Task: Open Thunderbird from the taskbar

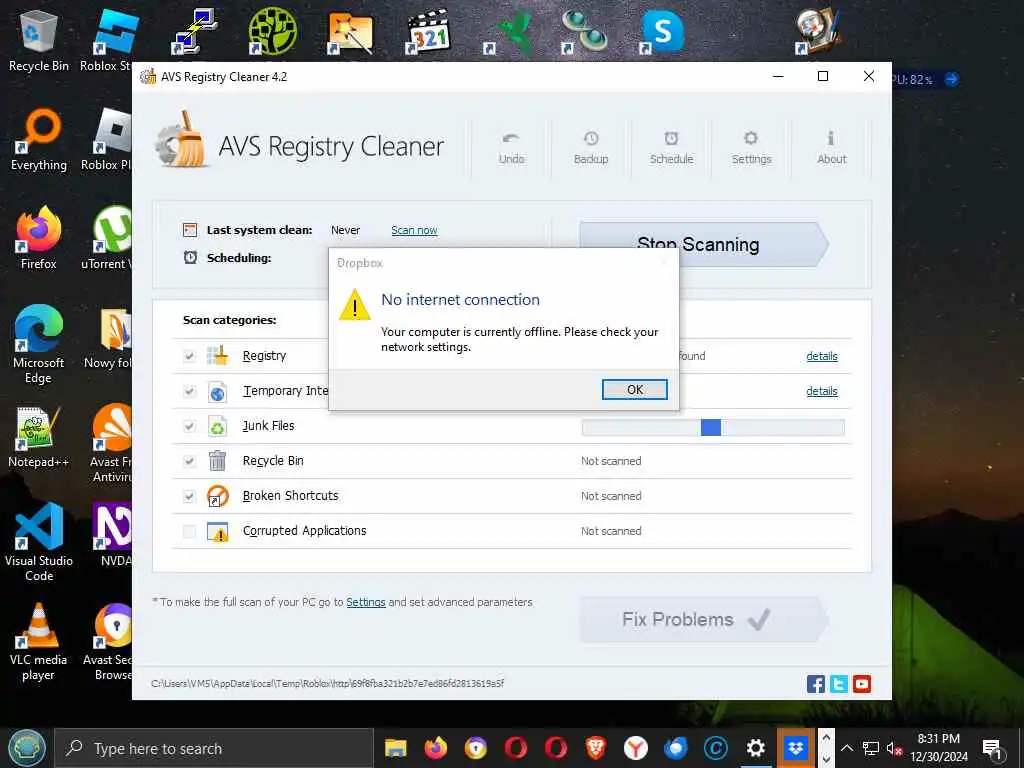Action: pos(675,748)
